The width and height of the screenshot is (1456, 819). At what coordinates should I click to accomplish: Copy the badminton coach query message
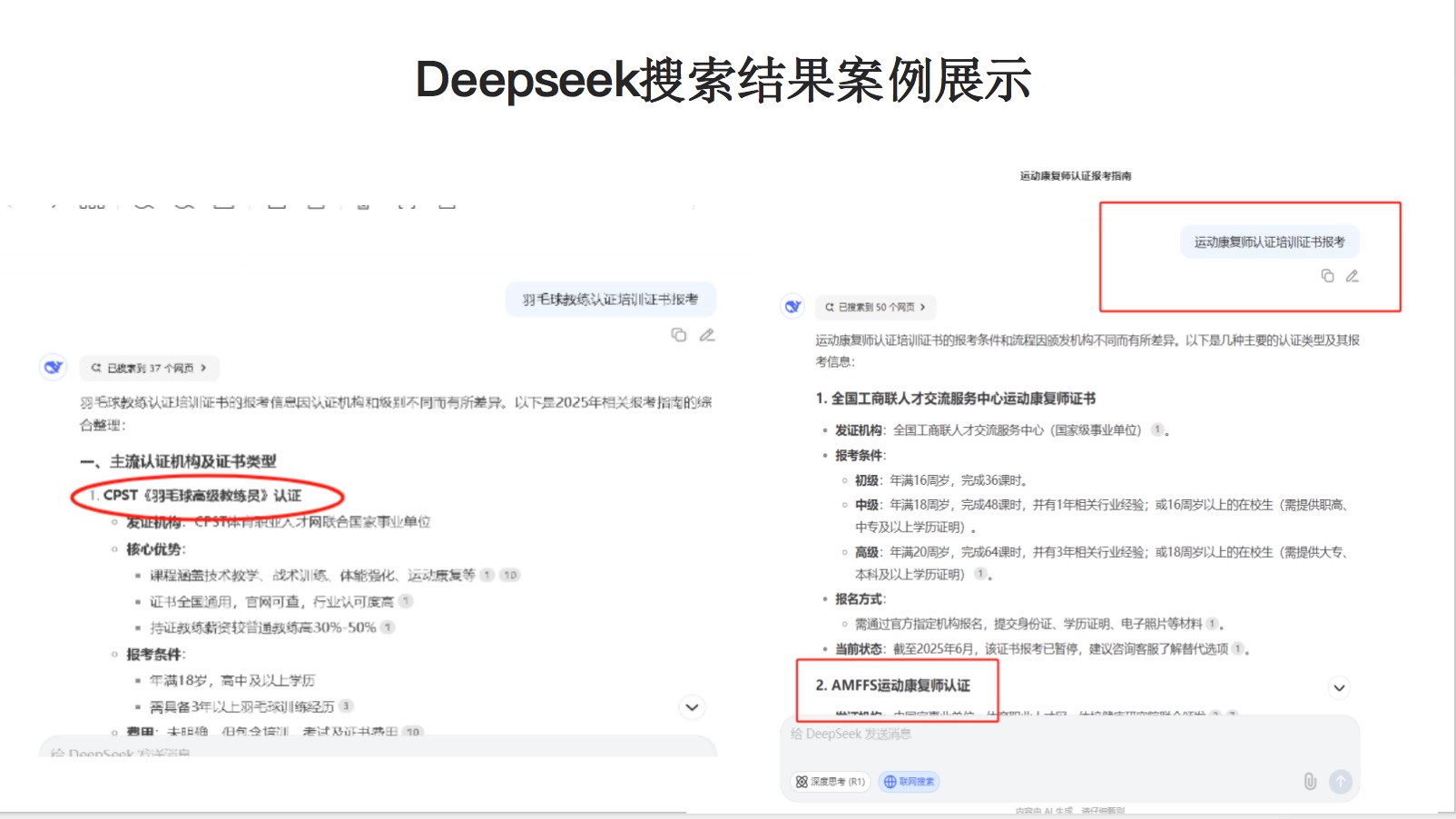coord(678,335)
